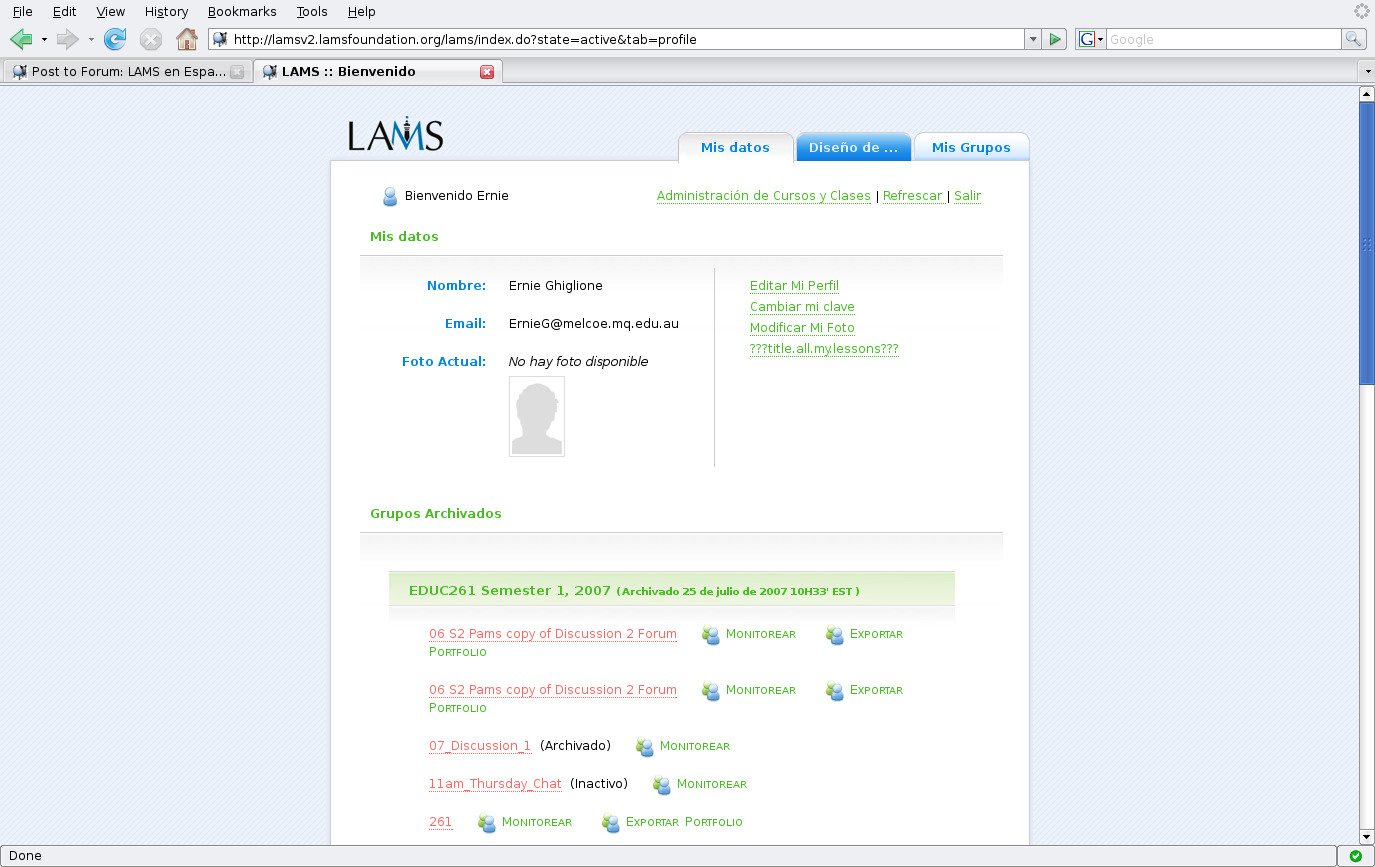Viewport: 1375px width, 867px height.
Task: Click the Editar Mi Perfil link
Action: coord(794,286)
